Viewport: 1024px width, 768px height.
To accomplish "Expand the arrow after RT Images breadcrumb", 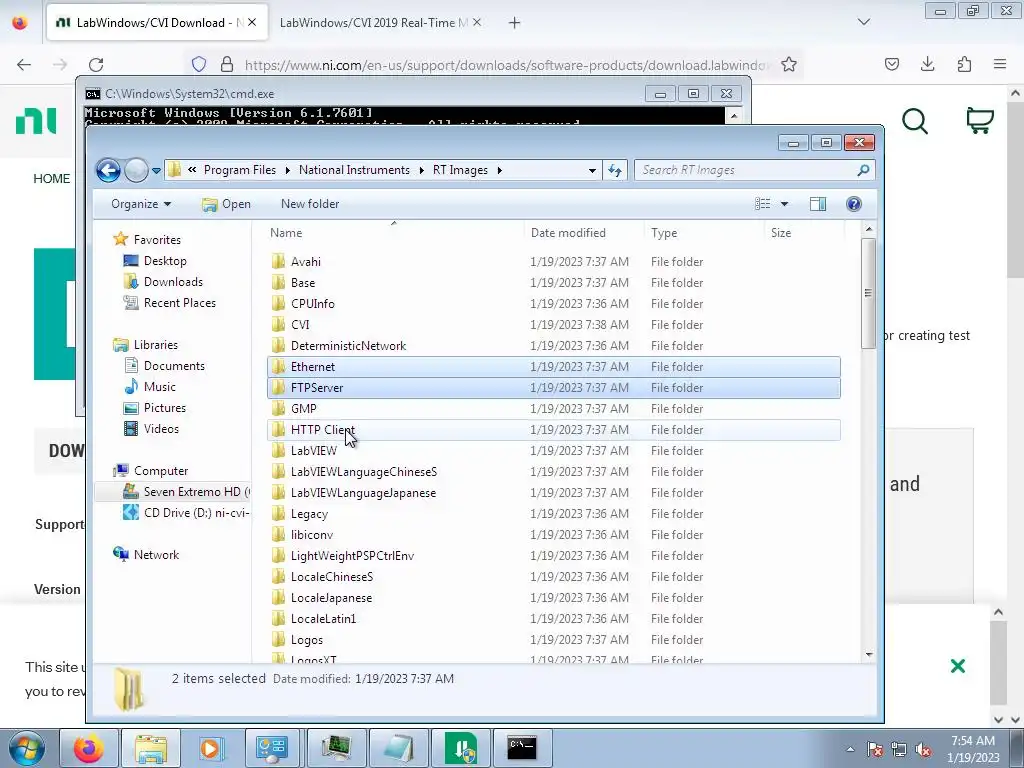I will tap(500, 170).
